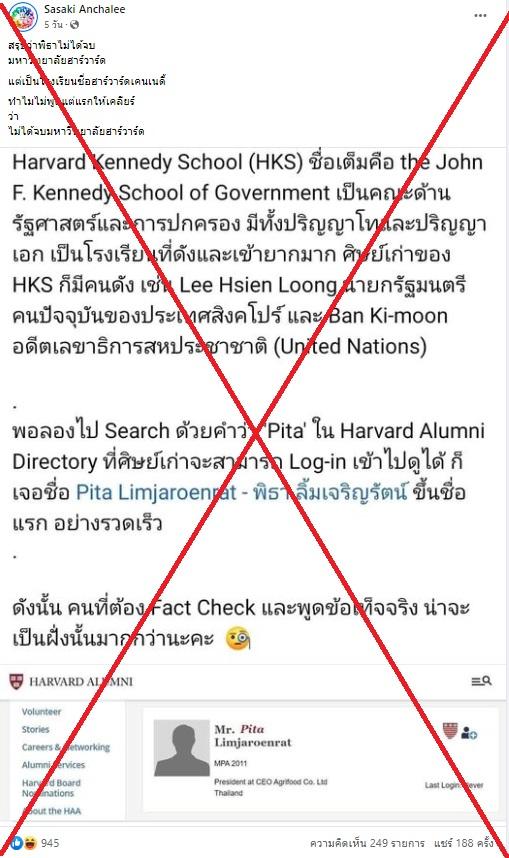Click the Harvard crest badge beside Pita
The image size is (509, 858).
point(450,731)
